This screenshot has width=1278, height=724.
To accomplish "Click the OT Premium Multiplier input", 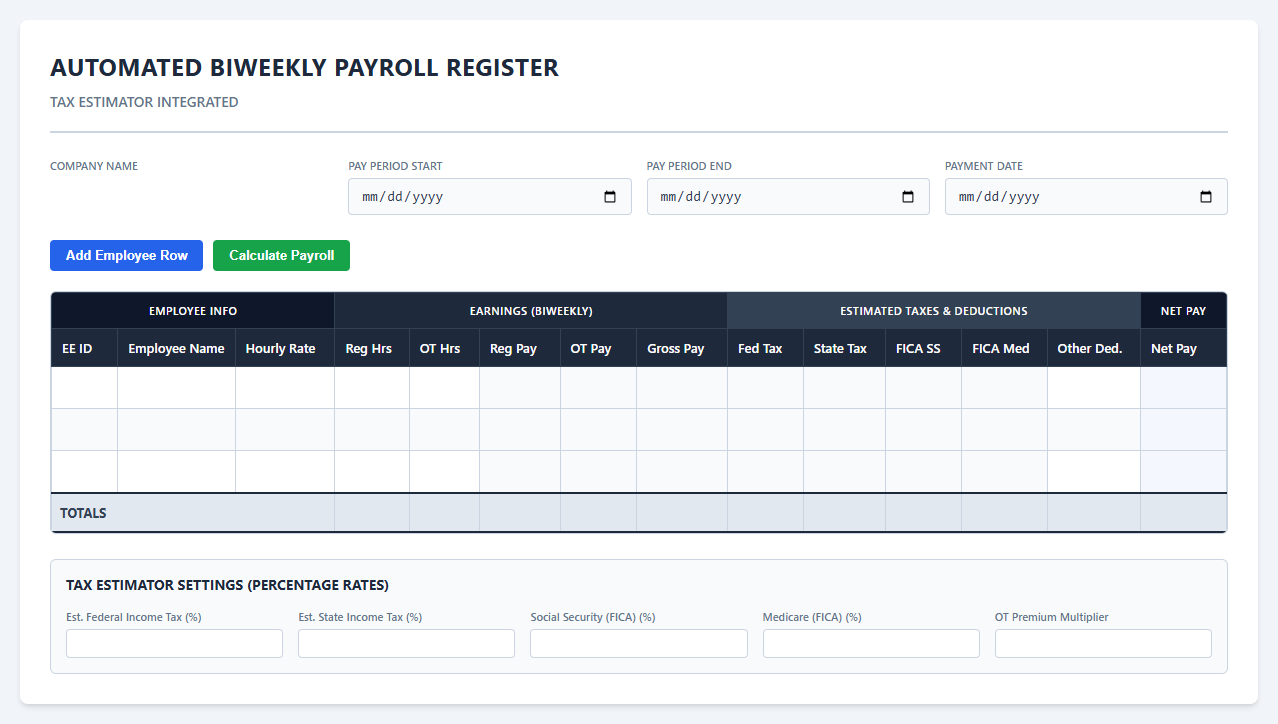I will [1103, 643].
